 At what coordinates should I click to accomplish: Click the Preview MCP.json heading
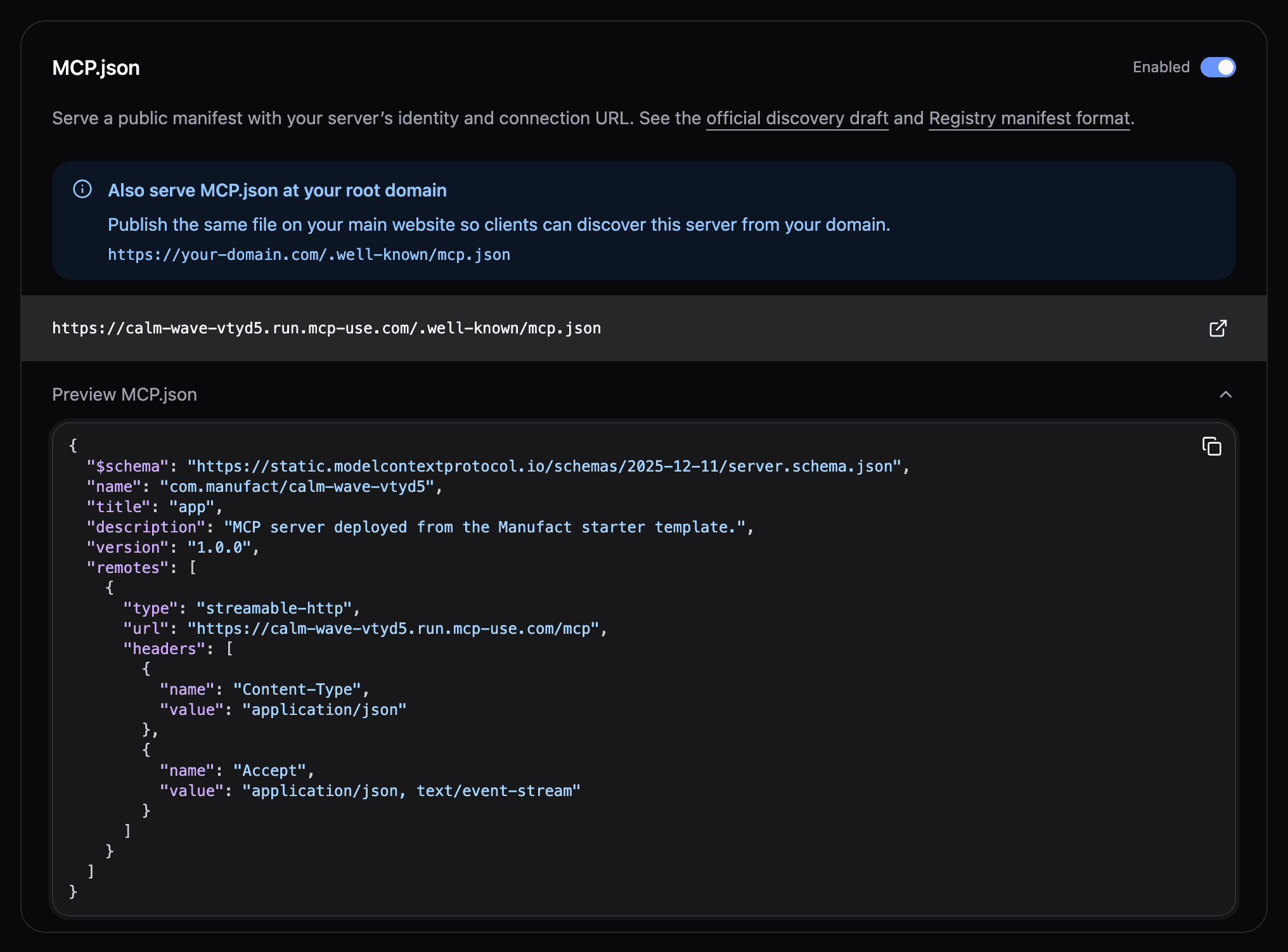tap(124, 394)
